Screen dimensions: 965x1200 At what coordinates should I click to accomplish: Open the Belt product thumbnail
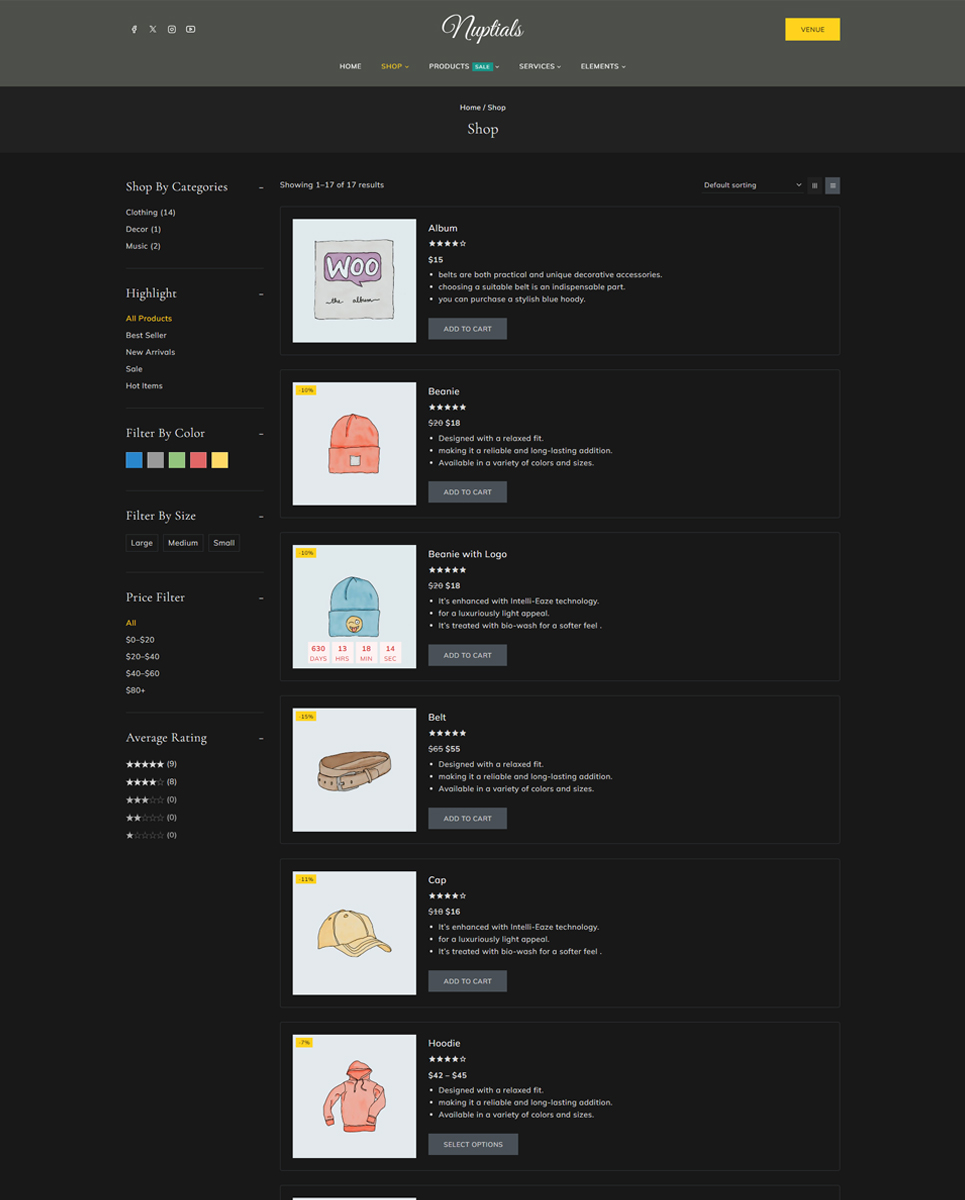click(354, 770)
